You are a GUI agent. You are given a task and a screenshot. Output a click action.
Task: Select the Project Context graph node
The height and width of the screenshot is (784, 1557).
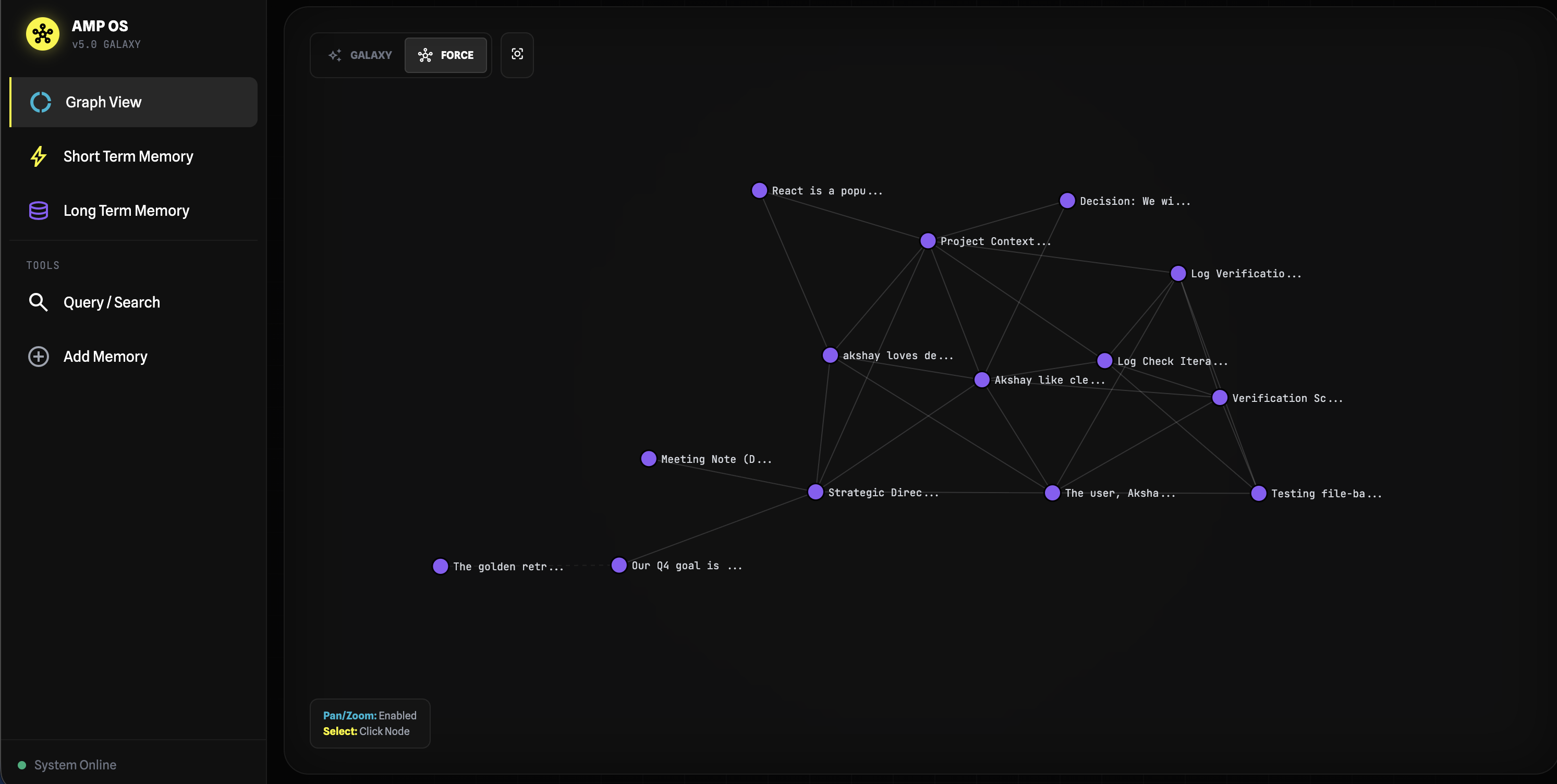point(928,241)
